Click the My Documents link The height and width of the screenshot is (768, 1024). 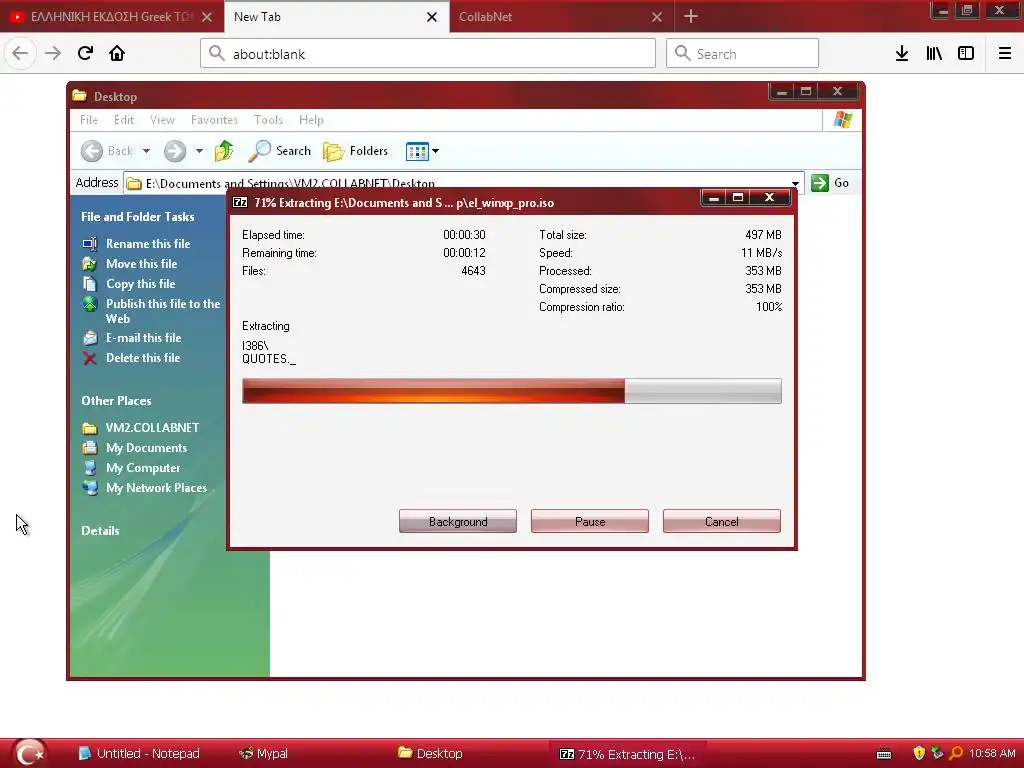(146, 448)
